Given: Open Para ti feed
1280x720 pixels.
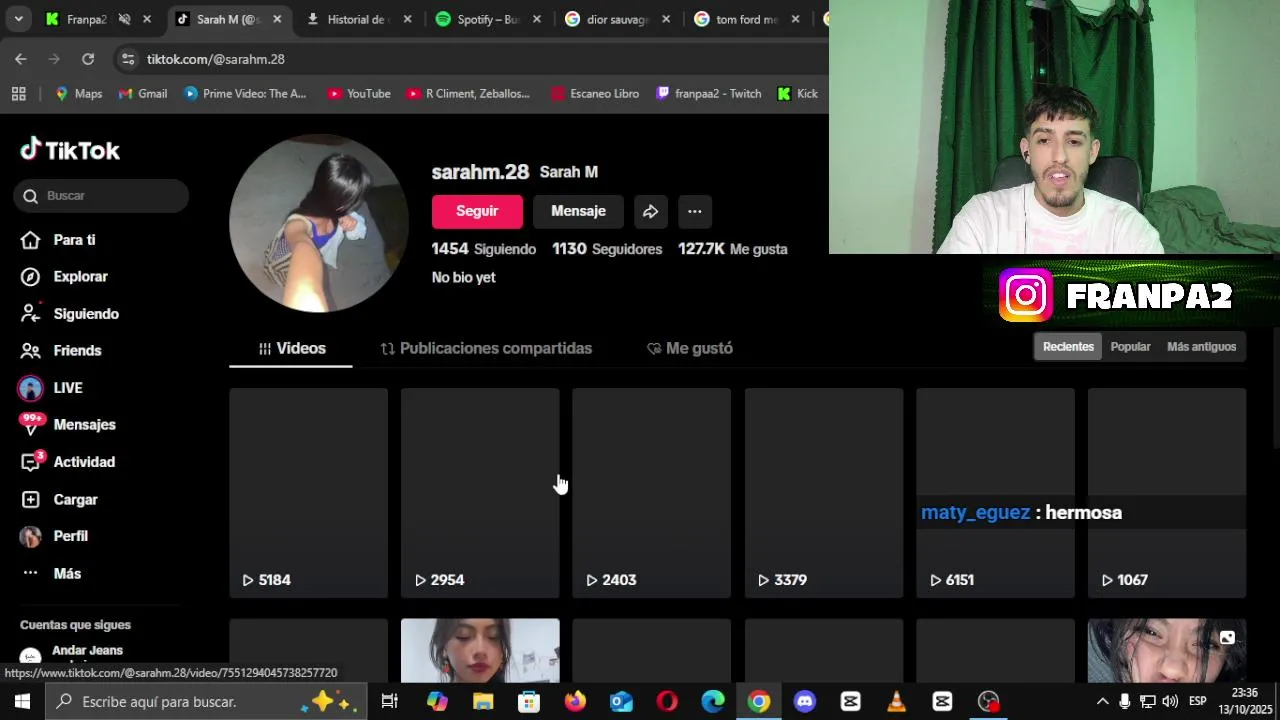Looking at the screenshot, I should (58, 240).
